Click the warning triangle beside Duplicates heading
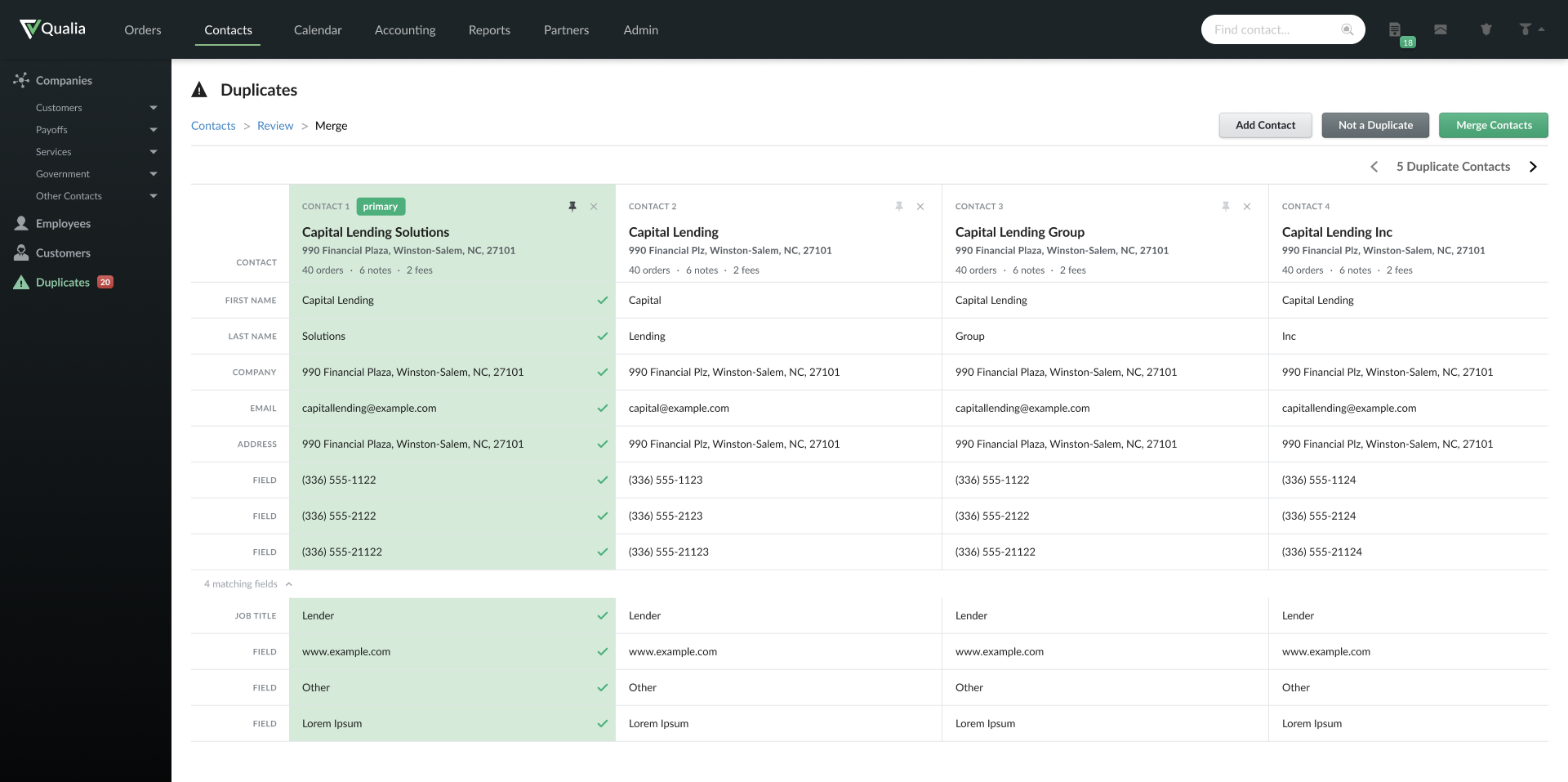The width and height of the screenshot is (1568, 782). click(199, 90)
